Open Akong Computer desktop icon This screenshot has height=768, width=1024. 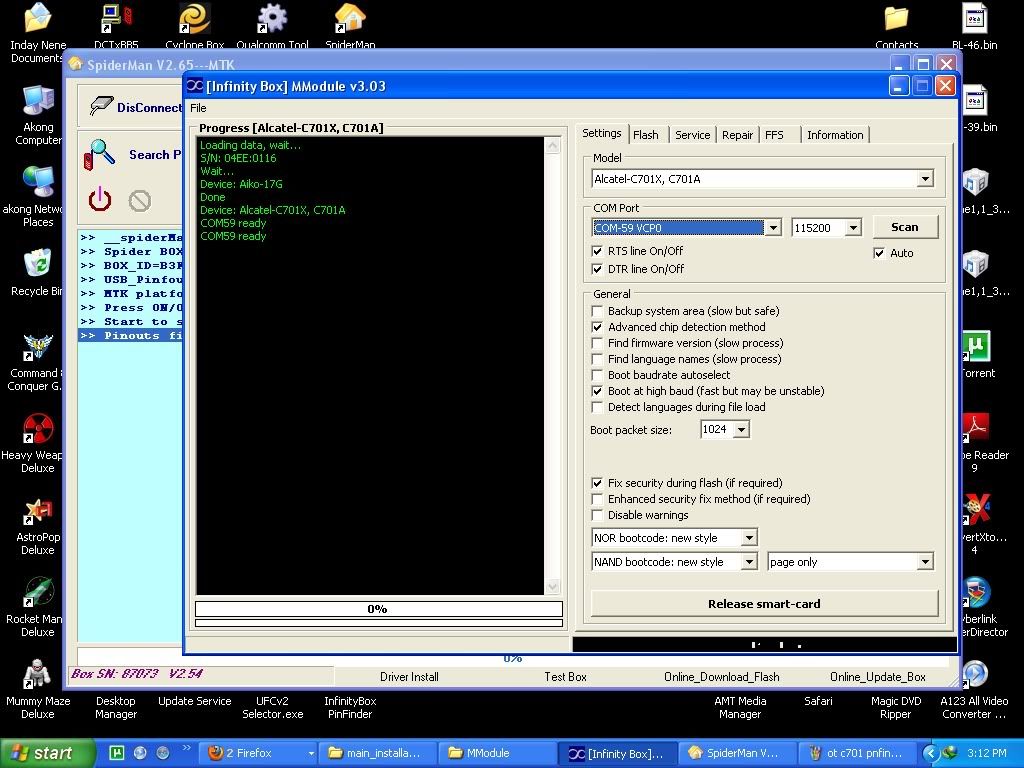[x=37, y=101]
